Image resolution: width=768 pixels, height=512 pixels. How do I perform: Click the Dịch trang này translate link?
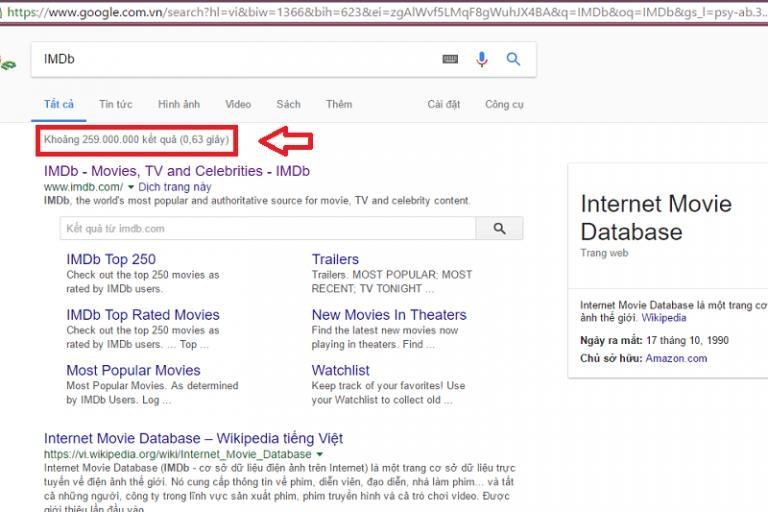click(x=175, y=187)
